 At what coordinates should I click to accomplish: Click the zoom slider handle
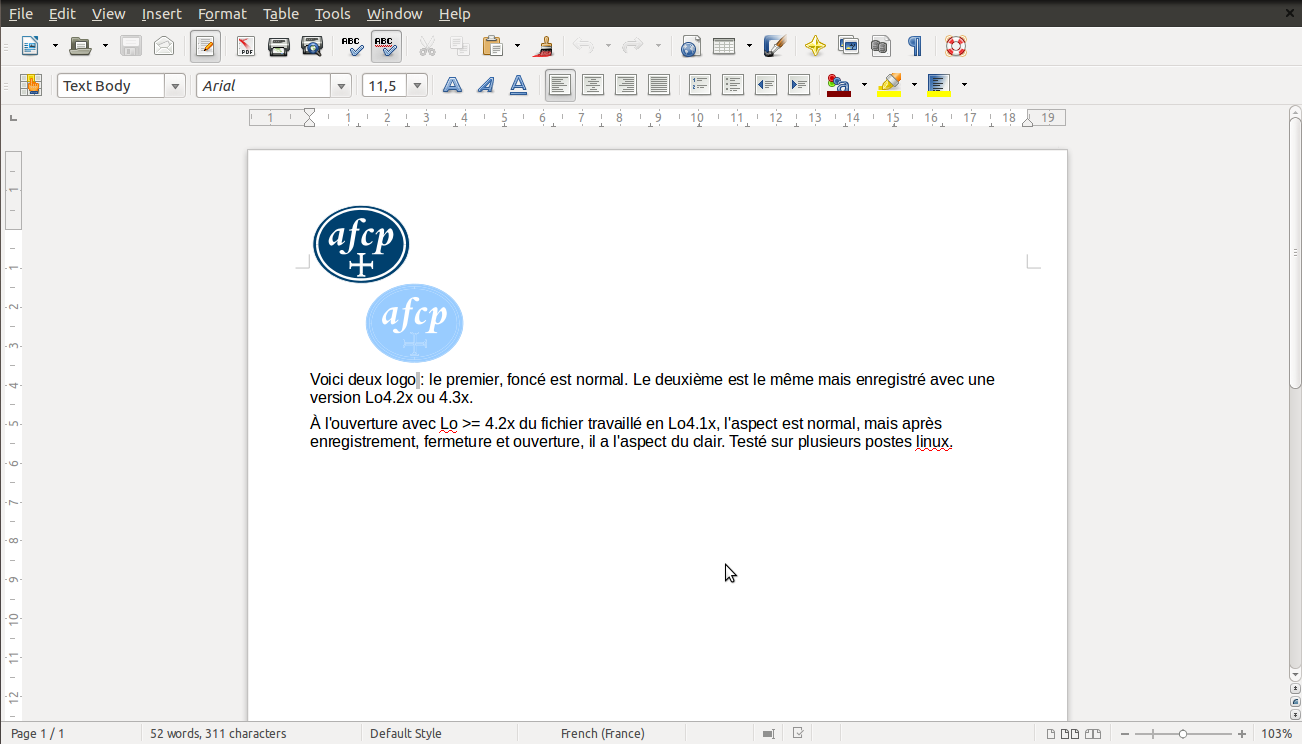[x=1183, y=734]
